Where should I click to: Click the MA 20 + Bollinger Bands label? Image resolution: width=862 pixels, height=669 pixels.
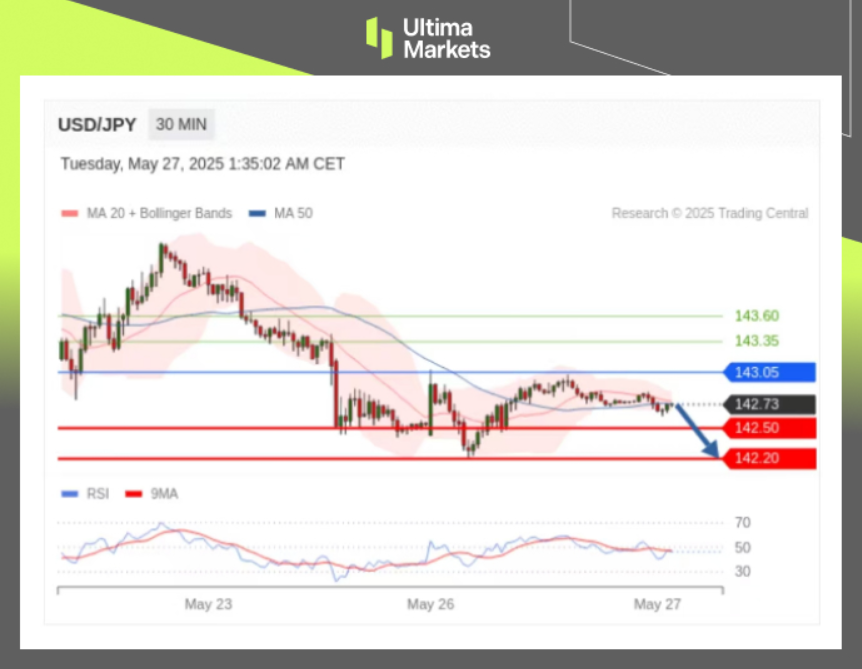point(159,213)
